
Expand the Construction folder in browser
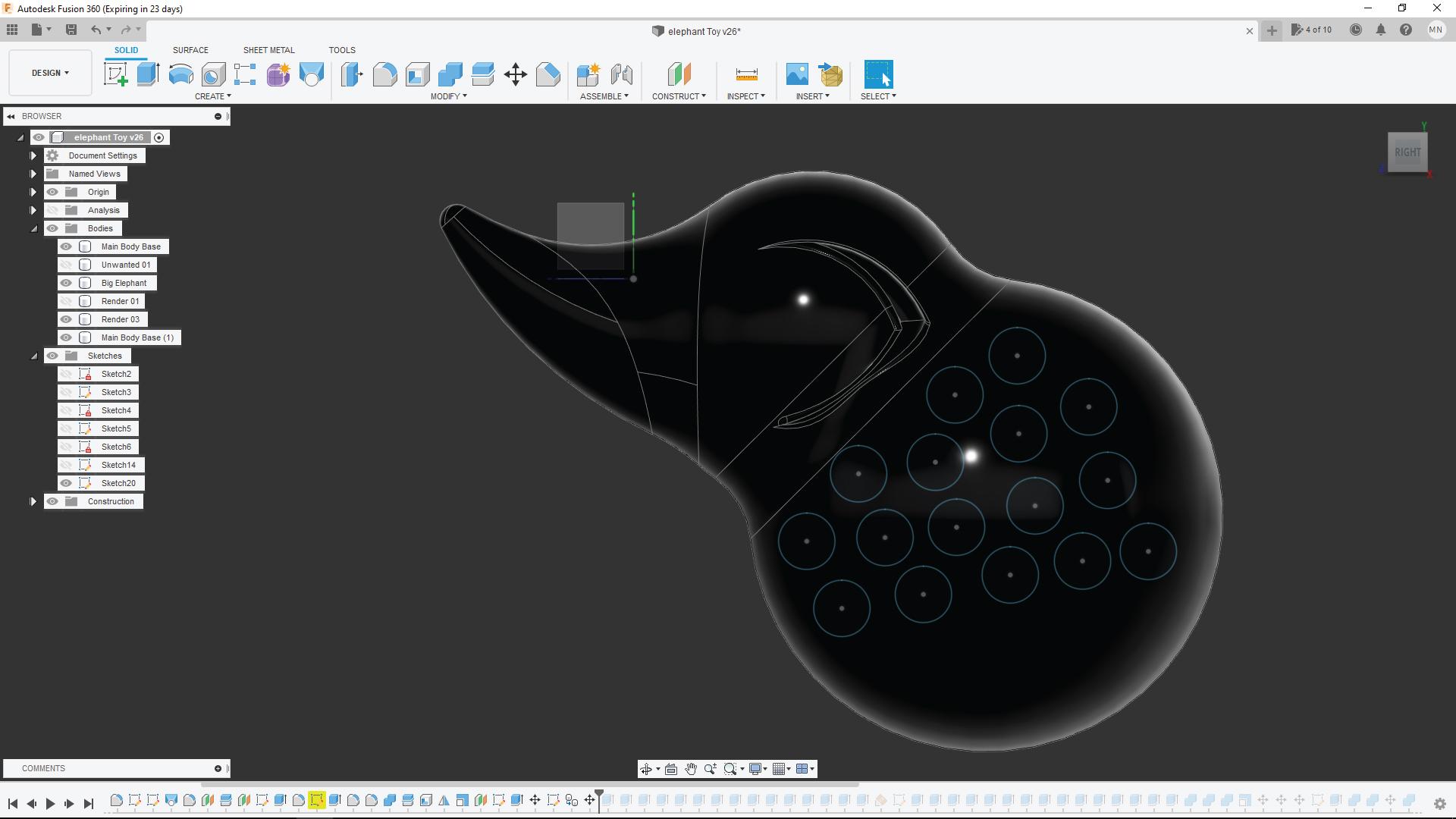point(33,501)
